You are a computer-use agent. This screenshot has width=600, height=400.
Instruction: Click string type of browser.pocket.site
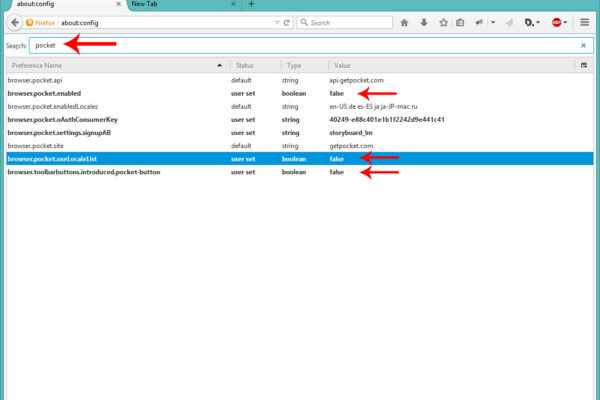(x=290, y=146)
